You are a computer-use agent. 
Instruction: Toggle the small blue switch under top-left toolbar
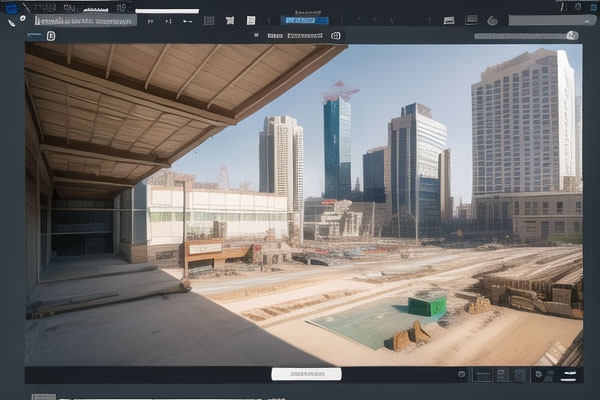pos(33,36)
